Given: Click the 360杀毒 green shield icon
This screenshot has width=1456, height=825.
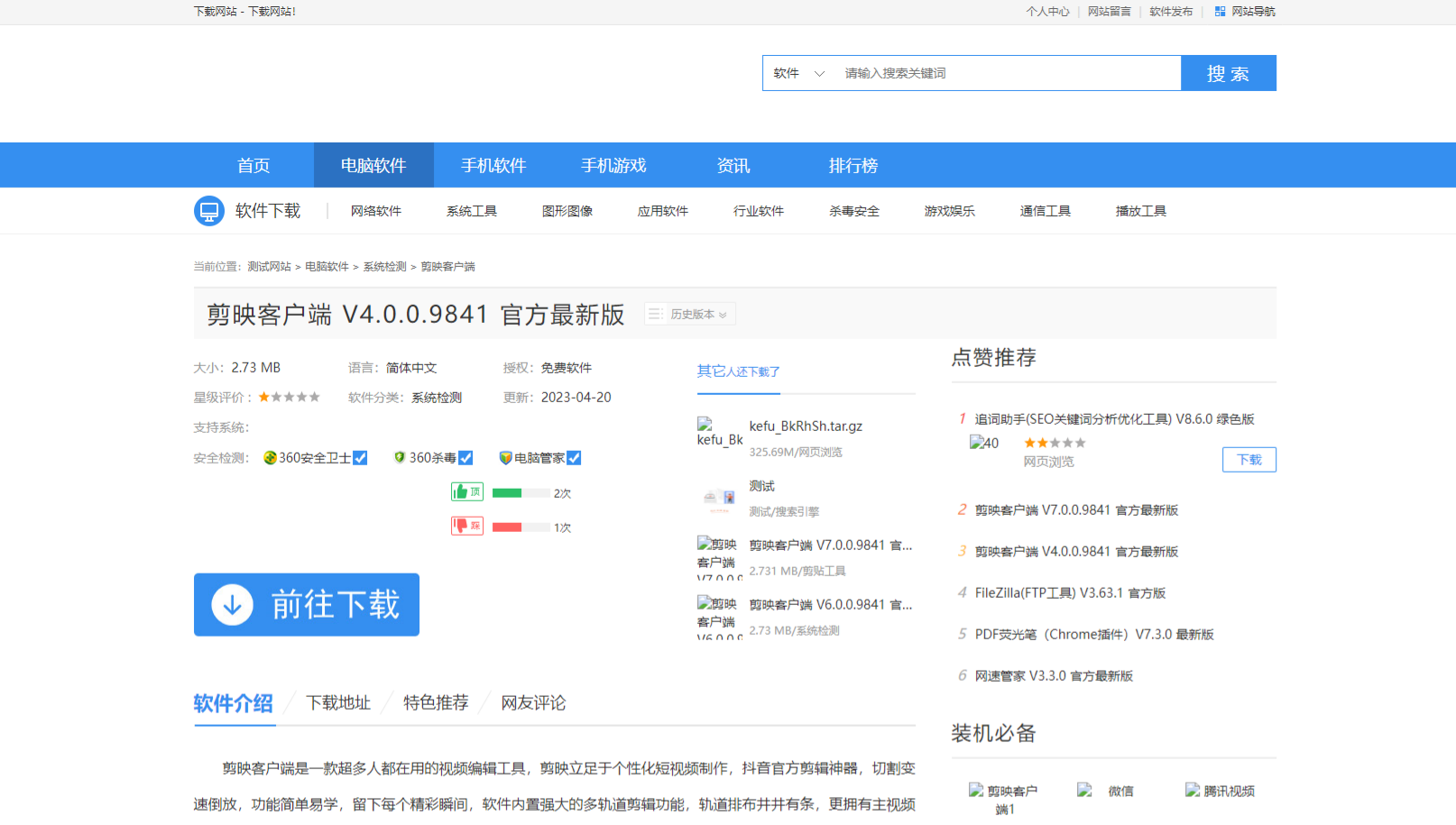Looking at the screenshot, I should tap(400, 457).
